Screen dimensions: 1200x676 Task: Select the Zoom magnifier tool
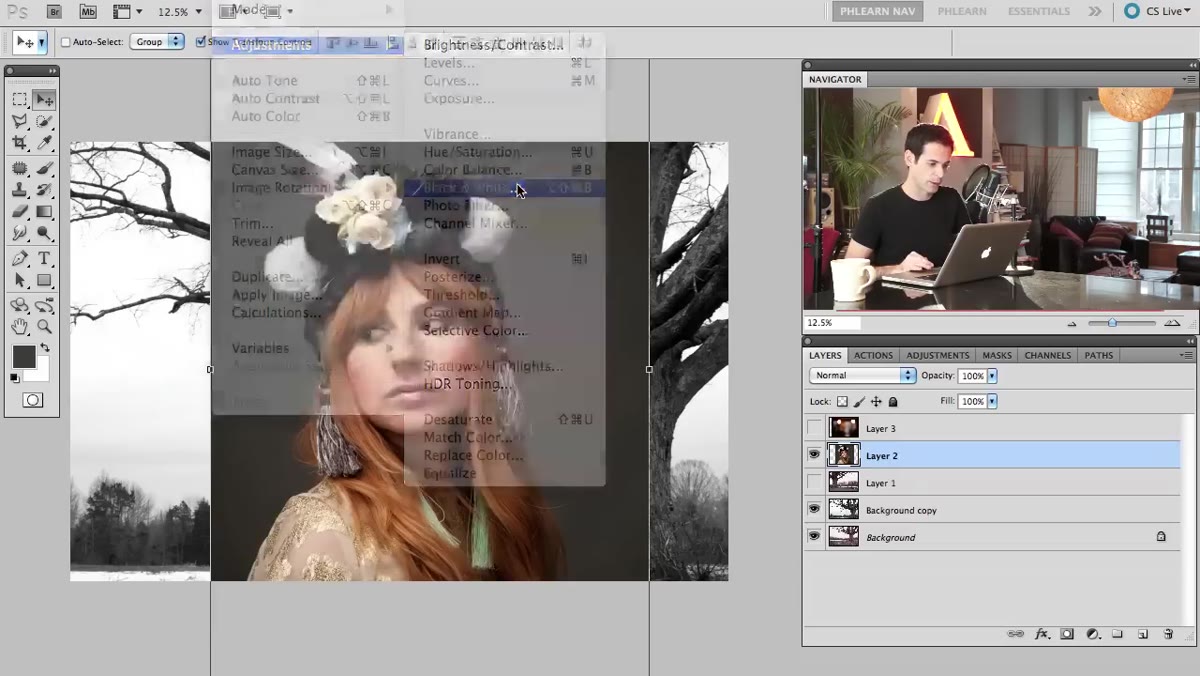(44, 326)
